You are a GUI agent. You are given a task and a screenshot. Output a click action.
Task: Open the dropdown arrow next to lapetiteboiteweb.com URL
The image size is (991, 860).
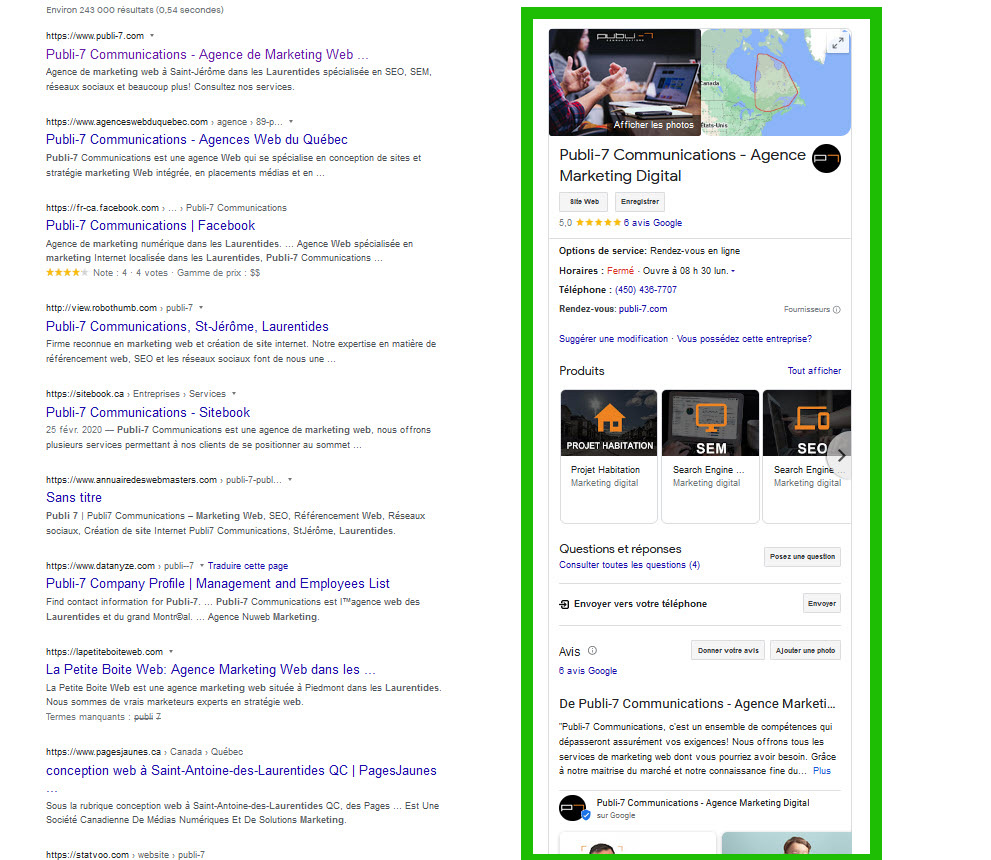tap(171, 651)
